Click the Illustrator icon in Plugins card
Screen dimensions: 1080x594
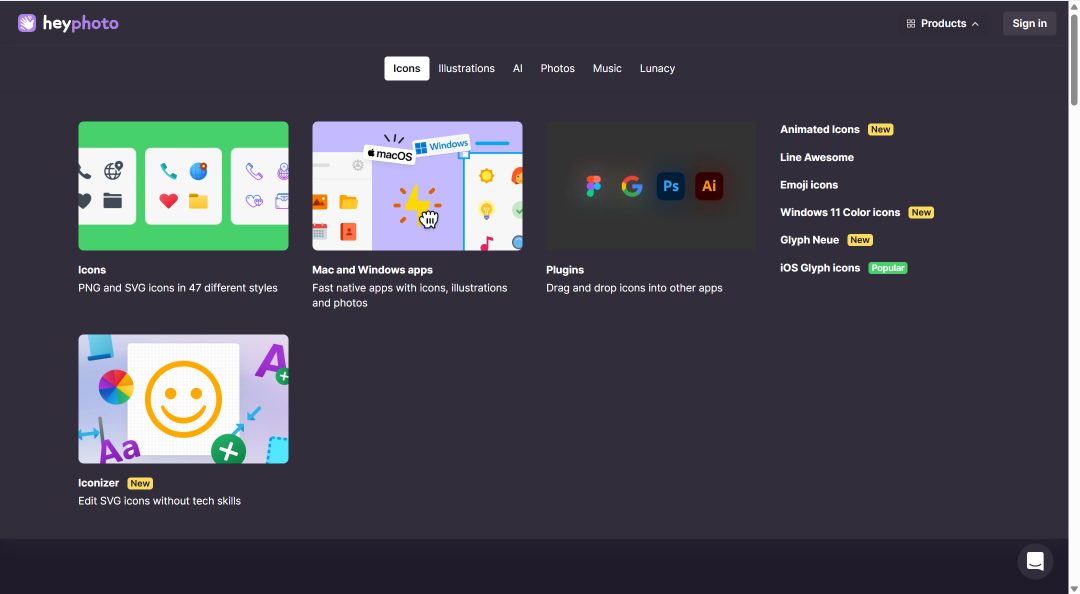709,186
